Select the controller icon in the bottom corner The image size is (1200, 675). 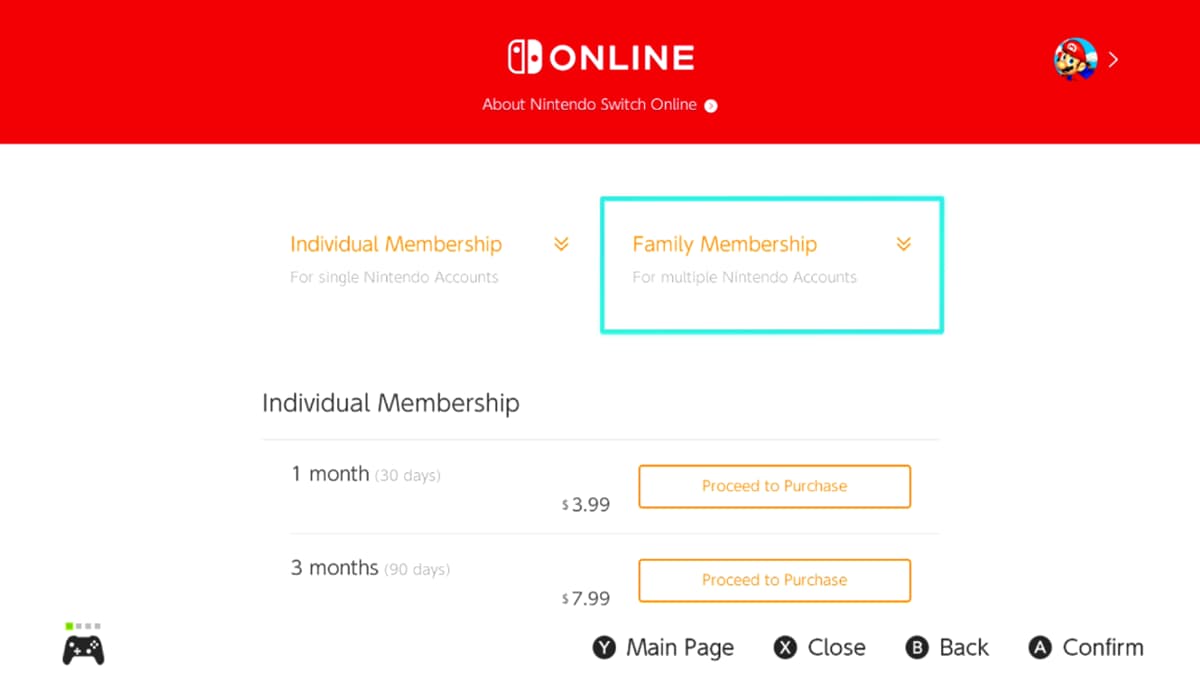point(83,648)
